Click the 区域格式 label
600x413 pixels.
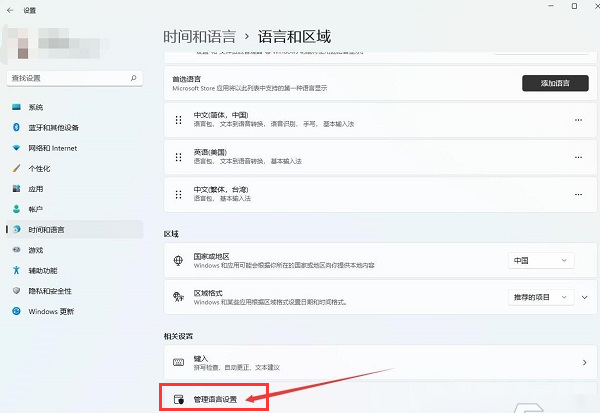[208, 293]
